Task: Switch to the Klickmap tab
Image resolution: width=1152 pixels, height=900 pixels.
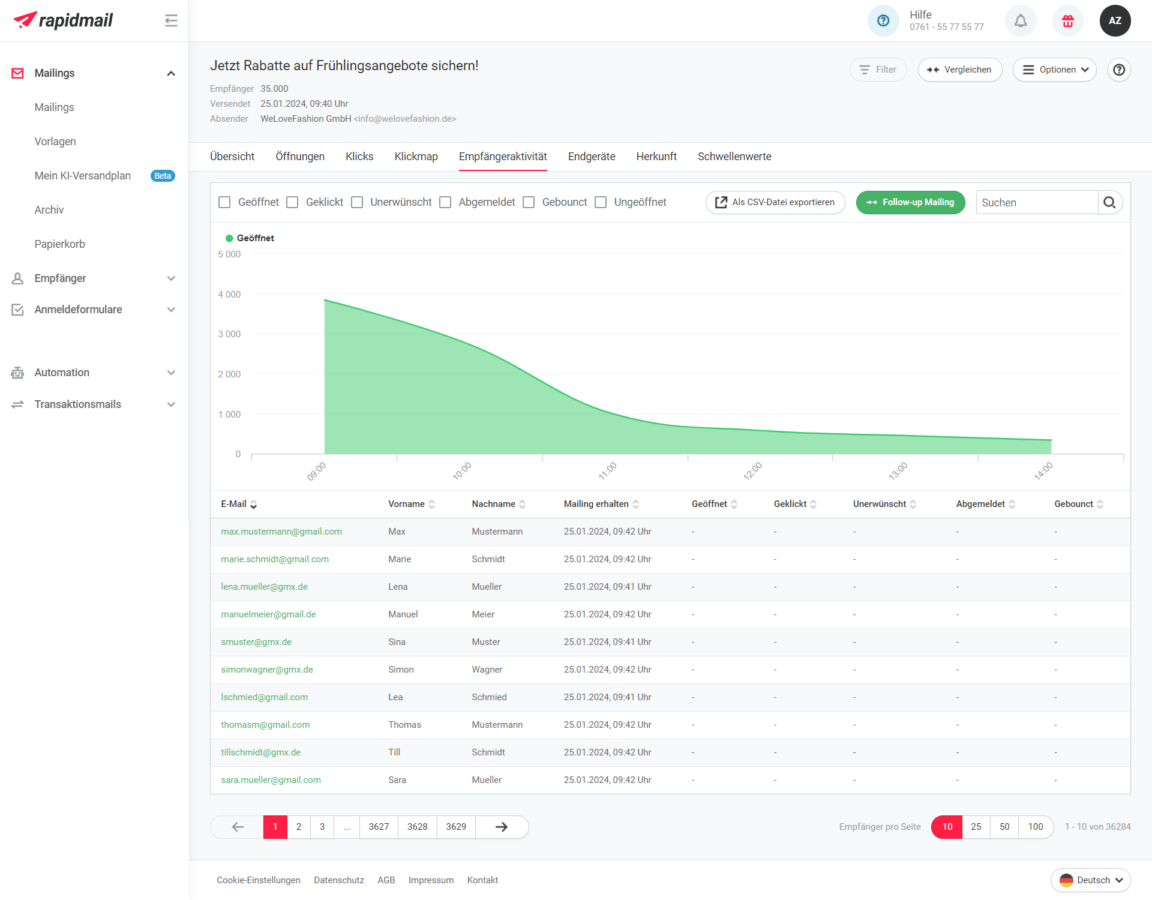Action: pyautogui.click(x=416, y=157)
